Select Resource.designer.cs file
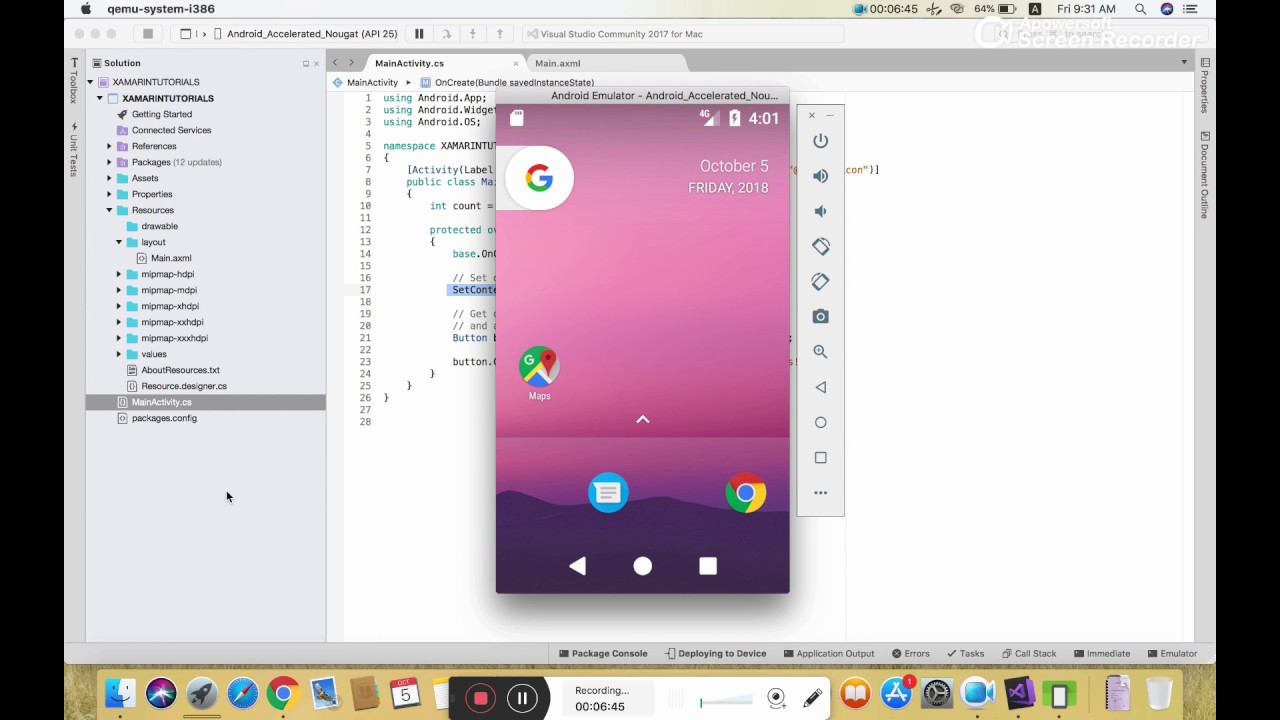Screen dimensions: 1280x720 point(184,386)
